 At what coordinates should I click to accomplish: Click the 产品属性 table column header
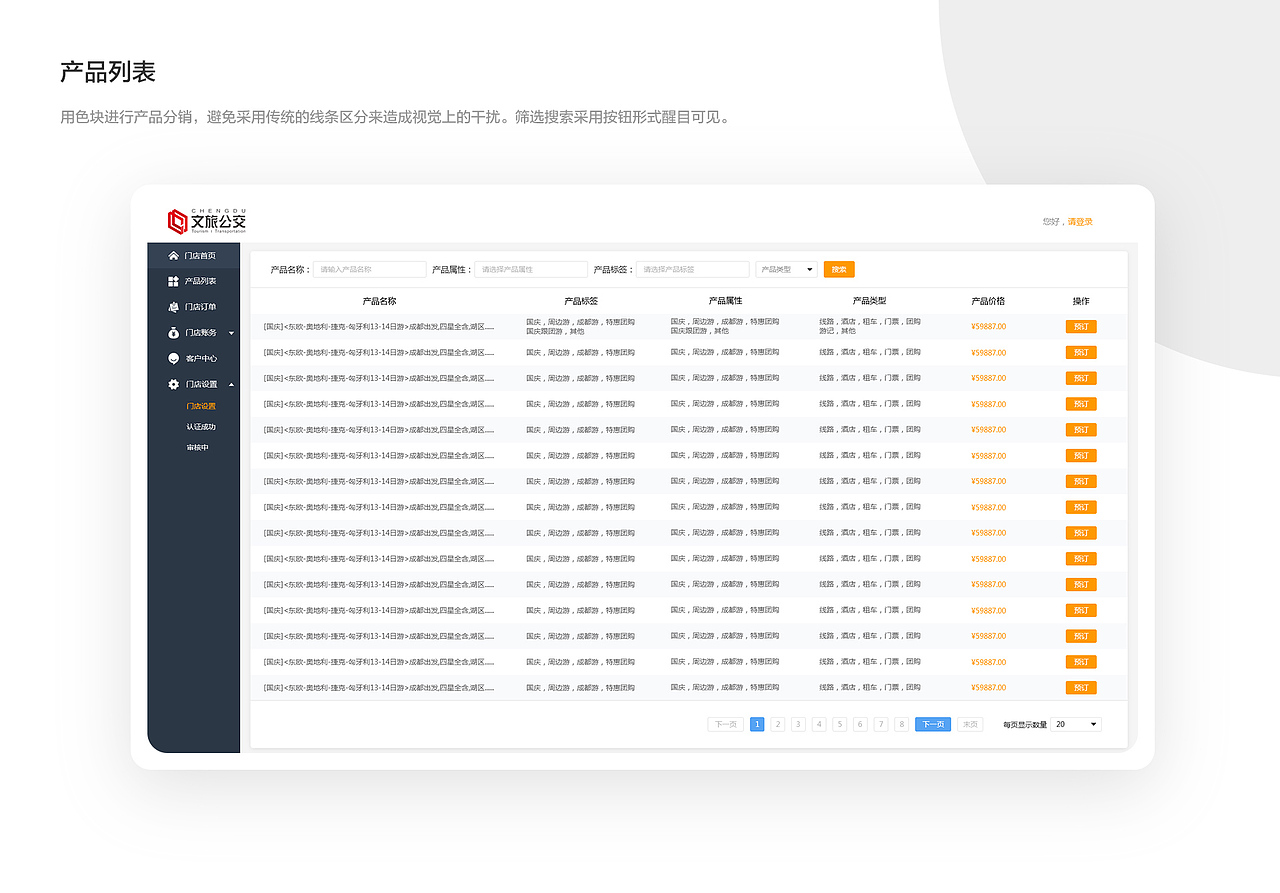coord(725,301)
